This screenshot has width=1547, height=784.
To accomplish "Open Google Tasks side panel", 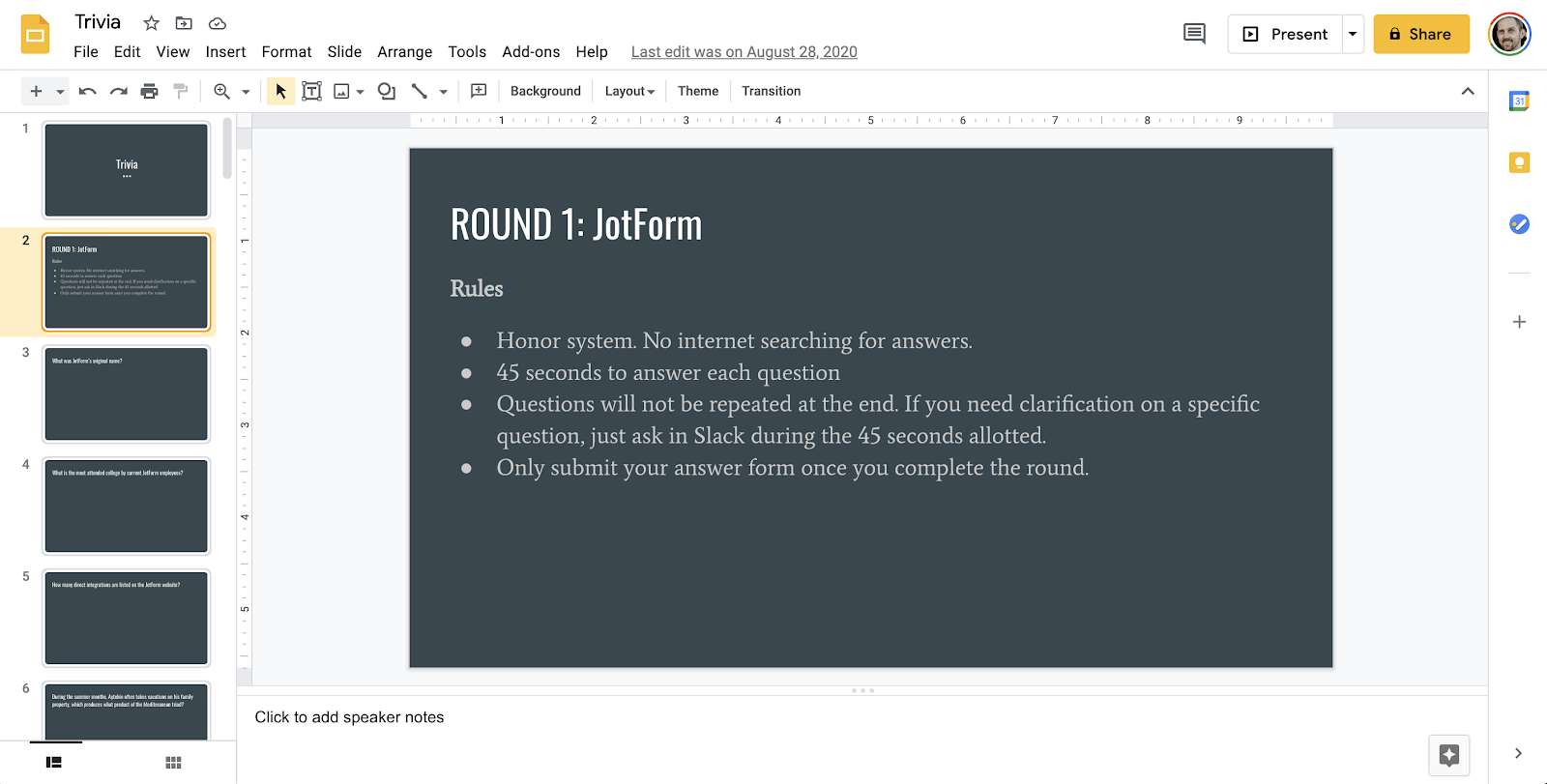I will pos(1519,224).
